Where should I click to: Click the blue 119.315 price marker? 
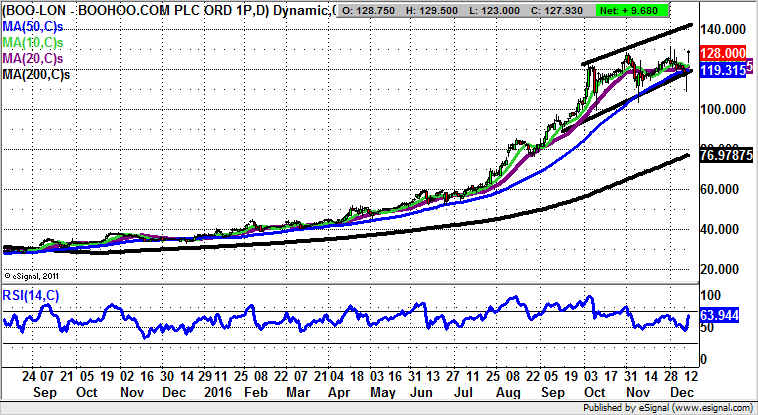click(722, 72)
